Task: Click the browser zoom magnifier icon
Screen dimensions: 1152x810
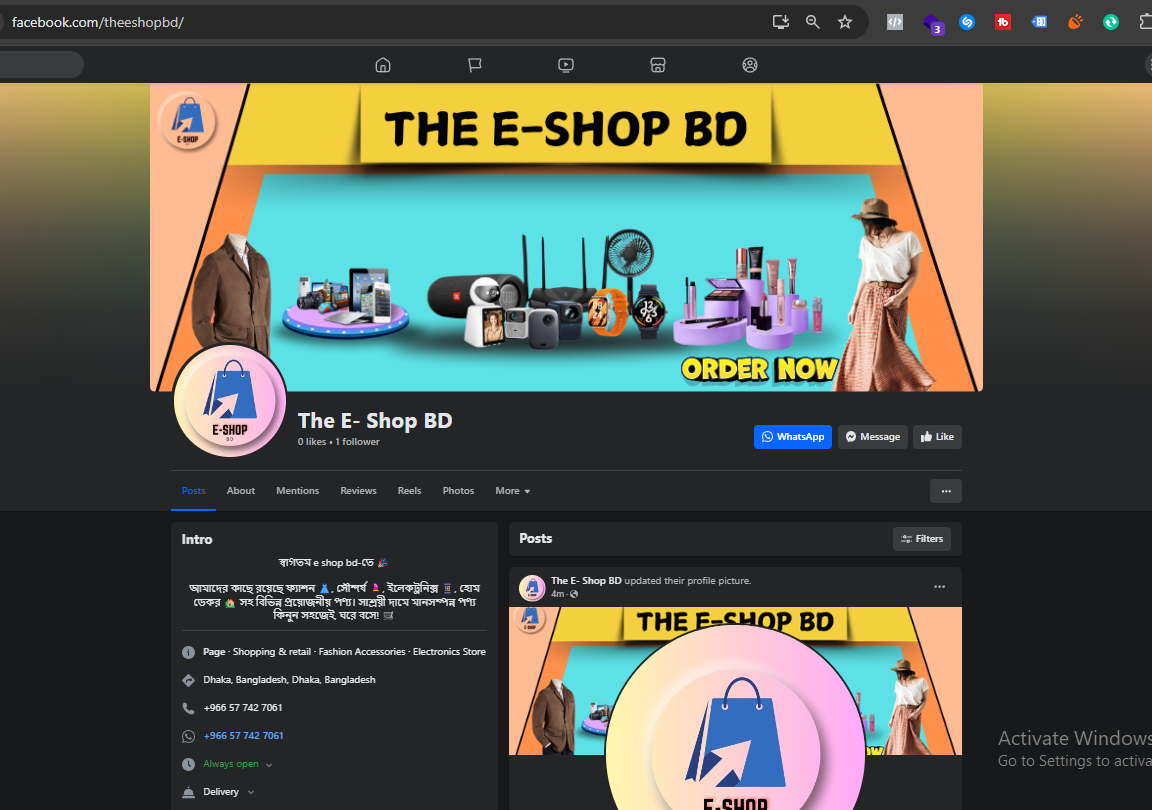Action: pyautogui.click(x=813, y=22)
